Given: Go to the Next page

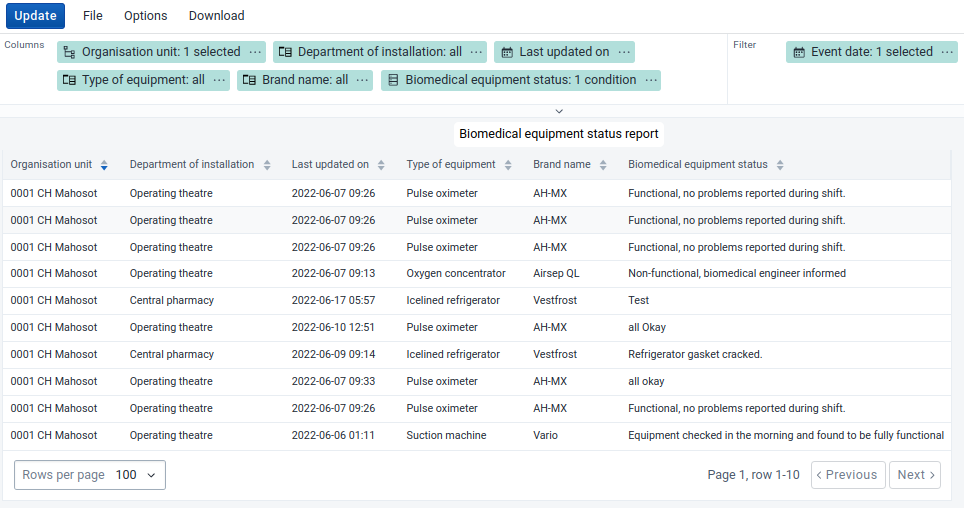Looking at the screenshot, I should pyautogui.click(x=915, y=475).
